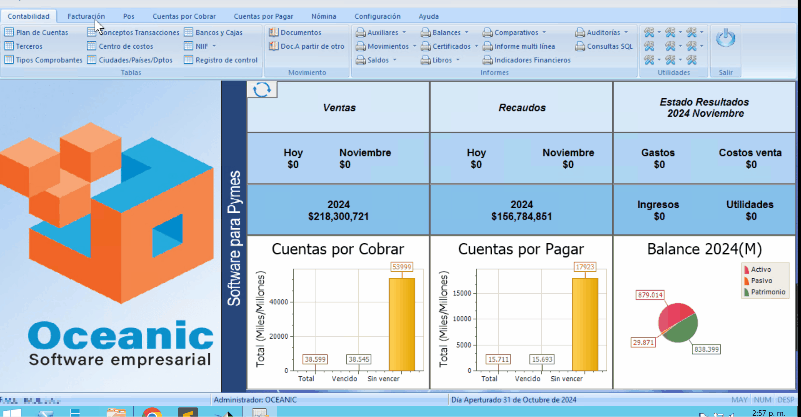Click the 15.693 Vencido label
801x417 pixels.
(542, 359)
